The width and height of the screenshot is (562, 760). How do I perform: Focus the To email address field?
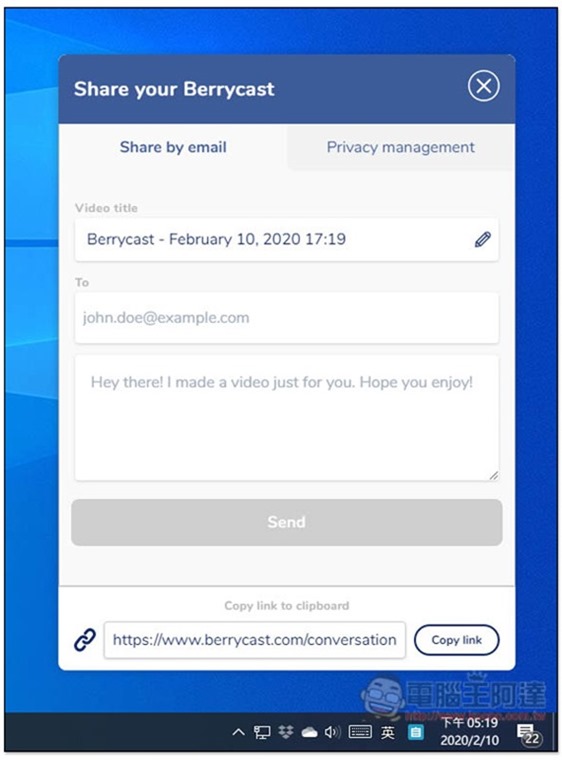(287, 318)
